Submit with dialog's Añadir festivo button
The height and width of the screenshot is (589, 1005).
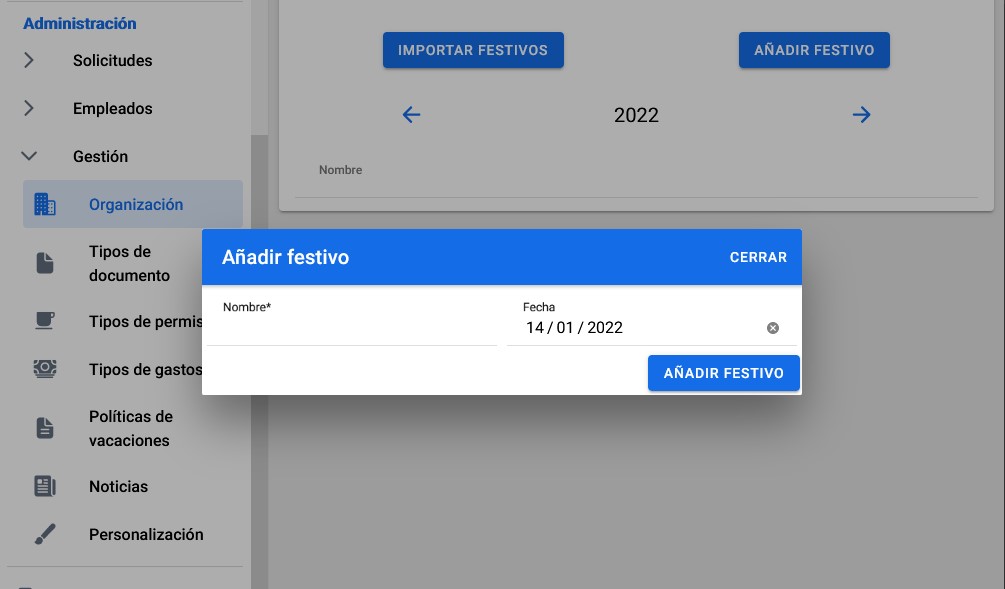(x=723, y=373)
